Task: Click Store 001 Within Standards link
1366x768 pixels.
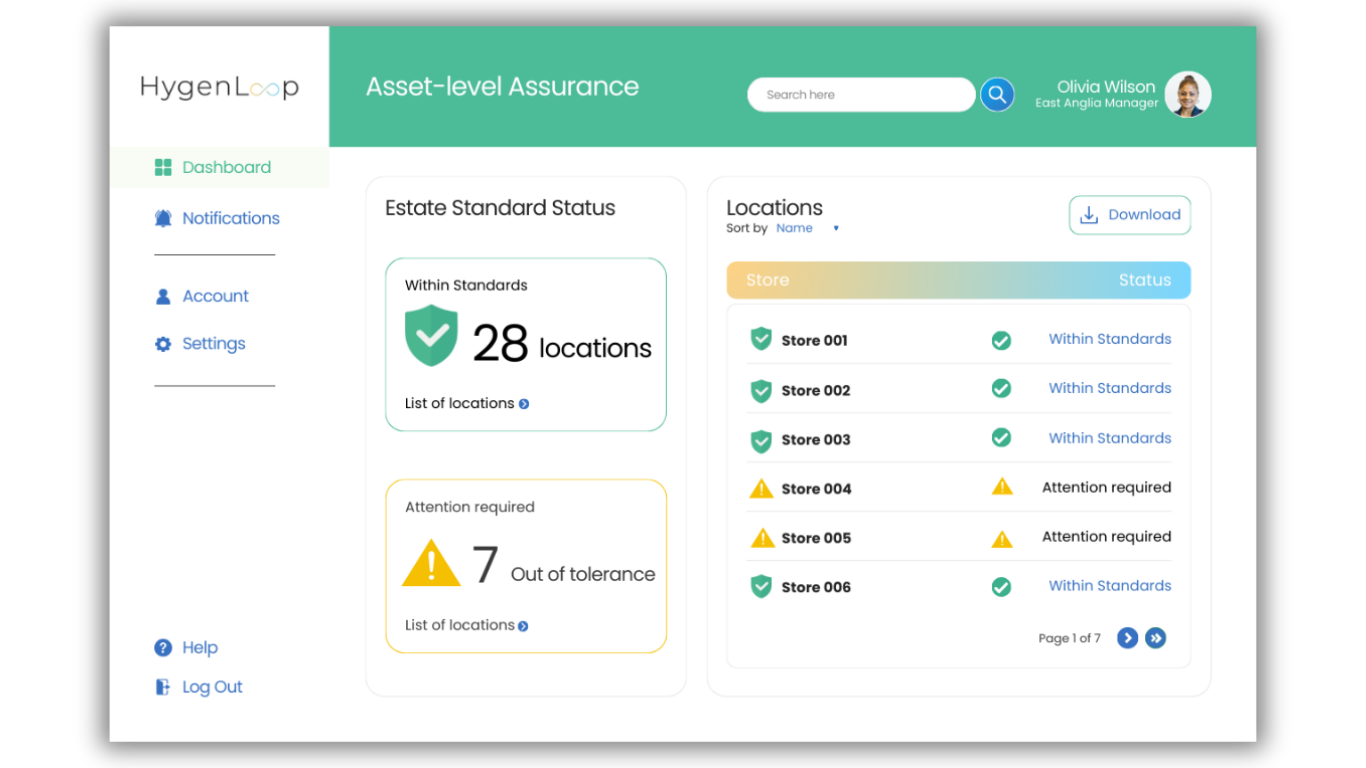Action: point(1109,339)
